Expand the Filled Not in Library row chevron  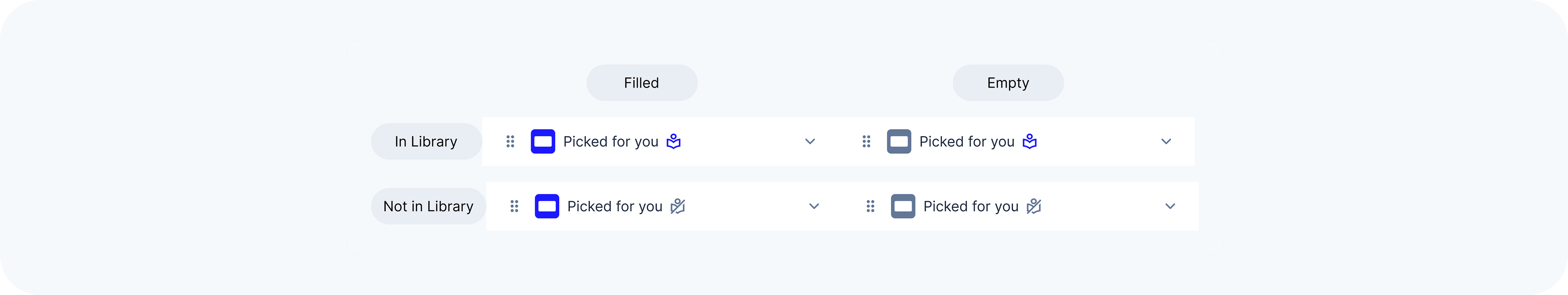tap(814, 206)
